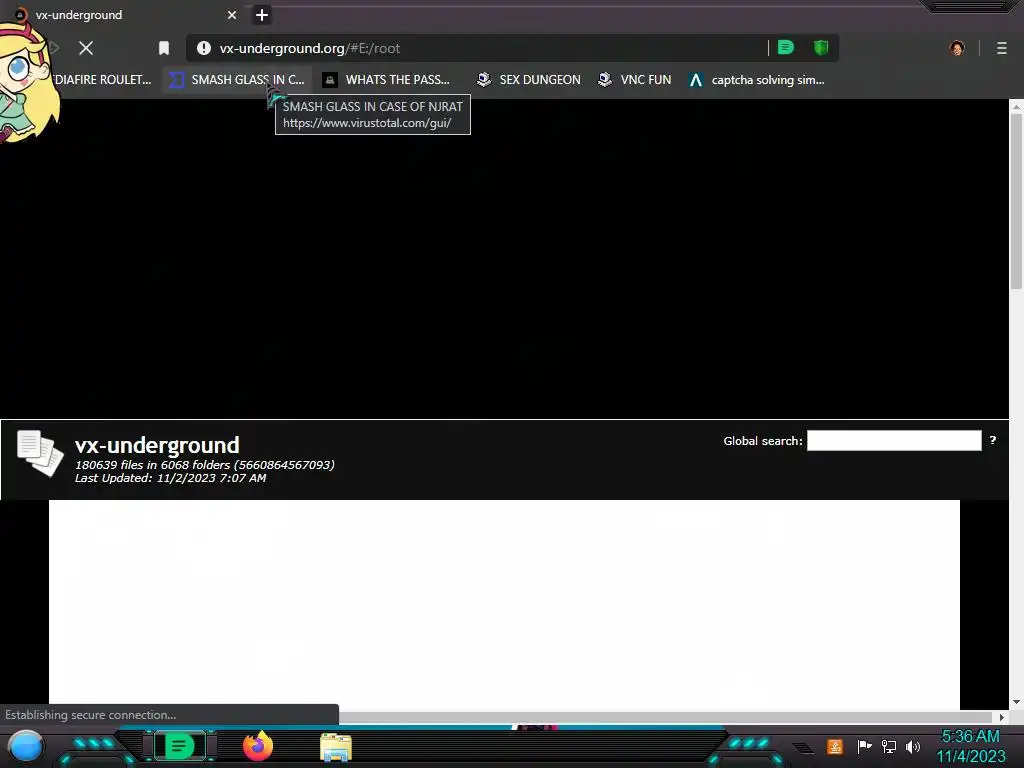
Task: Close the vx-underground tab
Action: click(x=232, y=14)
